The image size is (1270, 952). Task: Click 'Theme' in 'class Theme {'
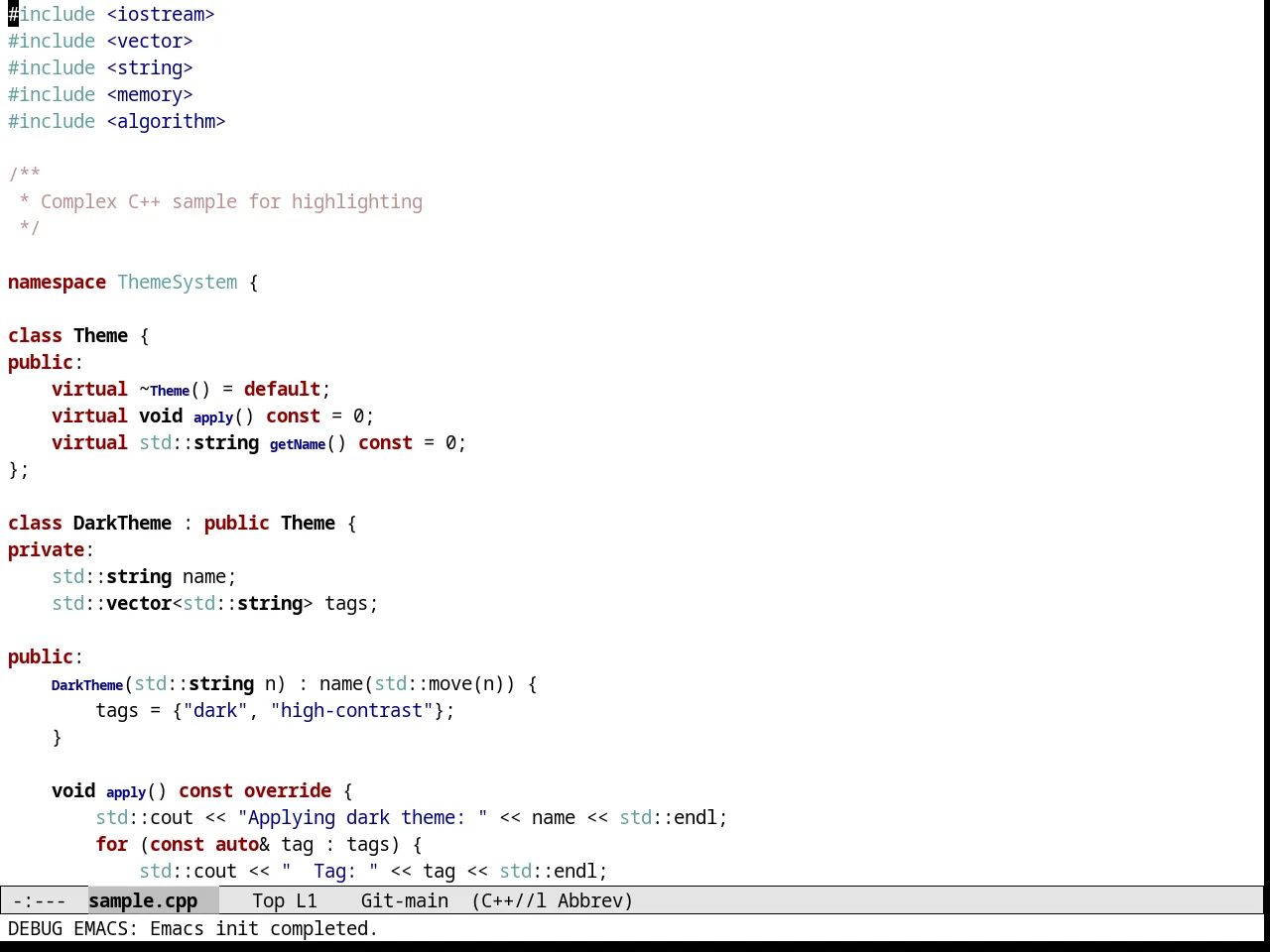click(x=100, y=335)
